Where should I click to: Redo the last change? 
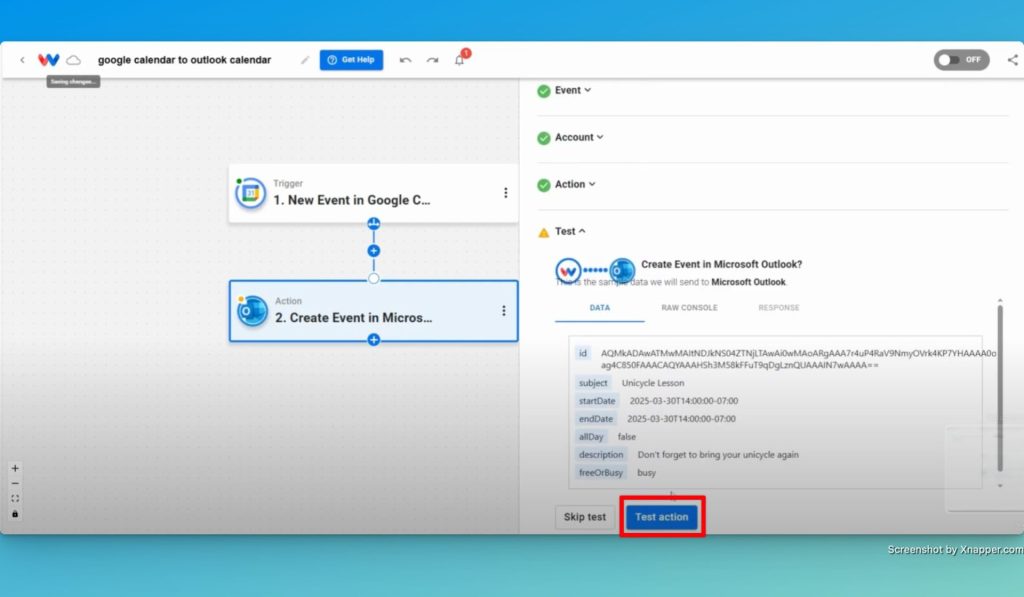click(x=432, y=60)
